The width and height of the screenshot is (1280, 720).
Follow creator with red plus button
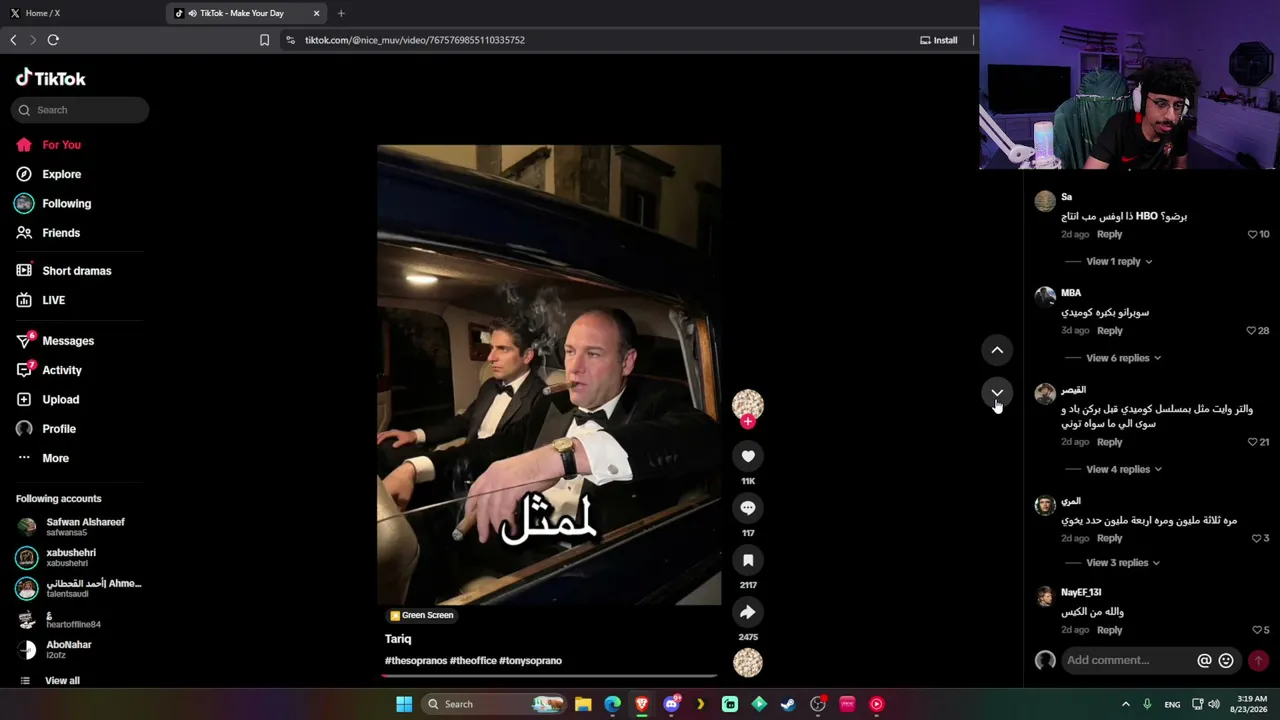(x=748, y=422)
